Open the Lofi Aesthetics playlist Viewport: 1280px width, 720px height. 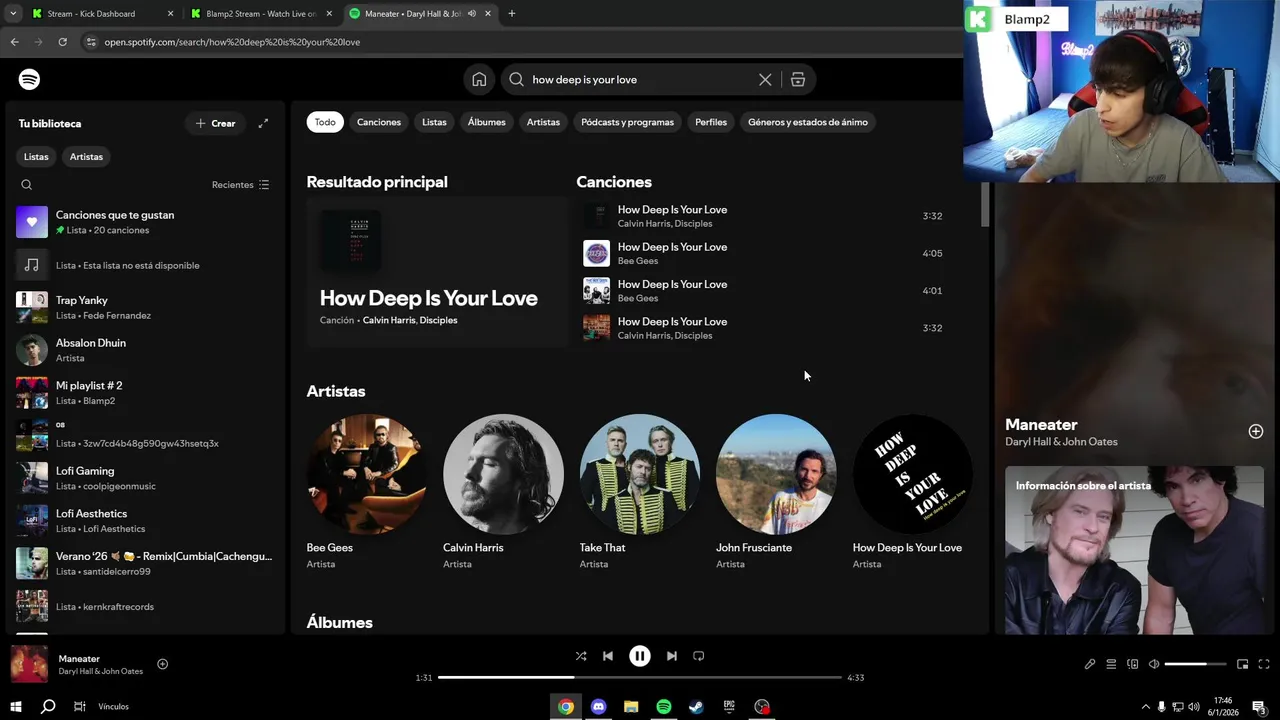(x=145, y=521)
